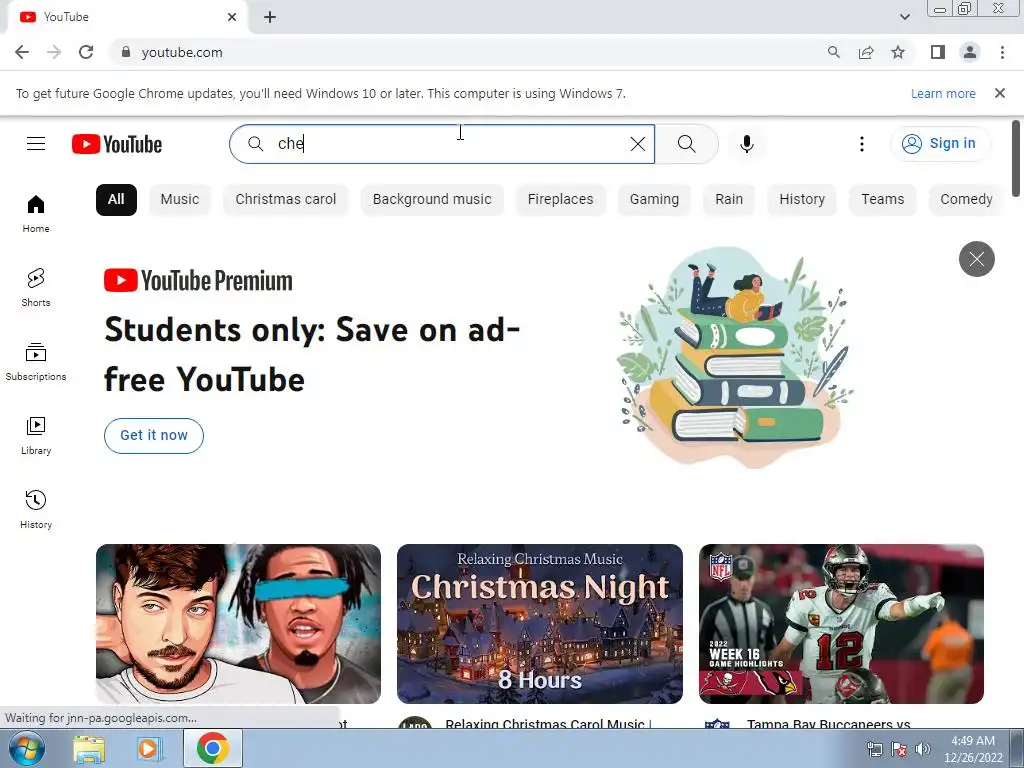Select the Music filter chip

[x=180, y=199]
